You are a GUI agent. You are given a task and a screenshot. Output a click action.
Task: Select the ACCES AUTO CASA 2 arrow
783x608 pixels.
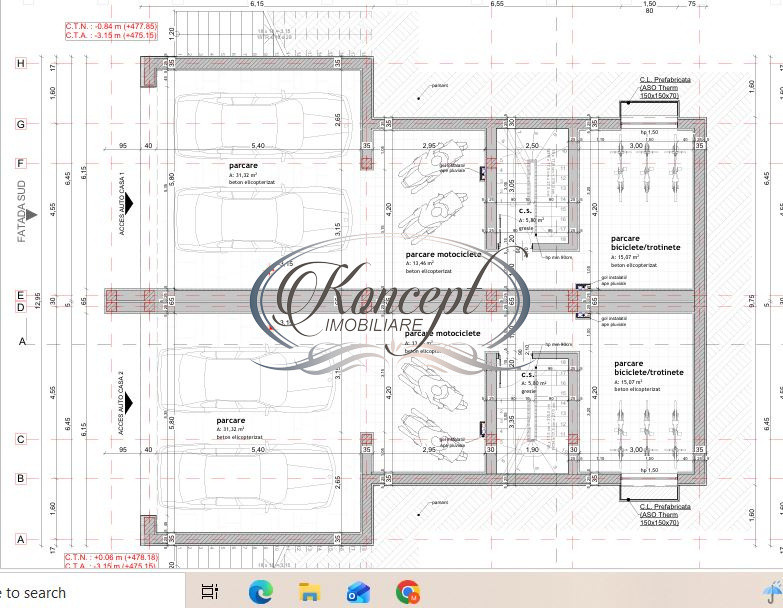(x=127, y=404)
